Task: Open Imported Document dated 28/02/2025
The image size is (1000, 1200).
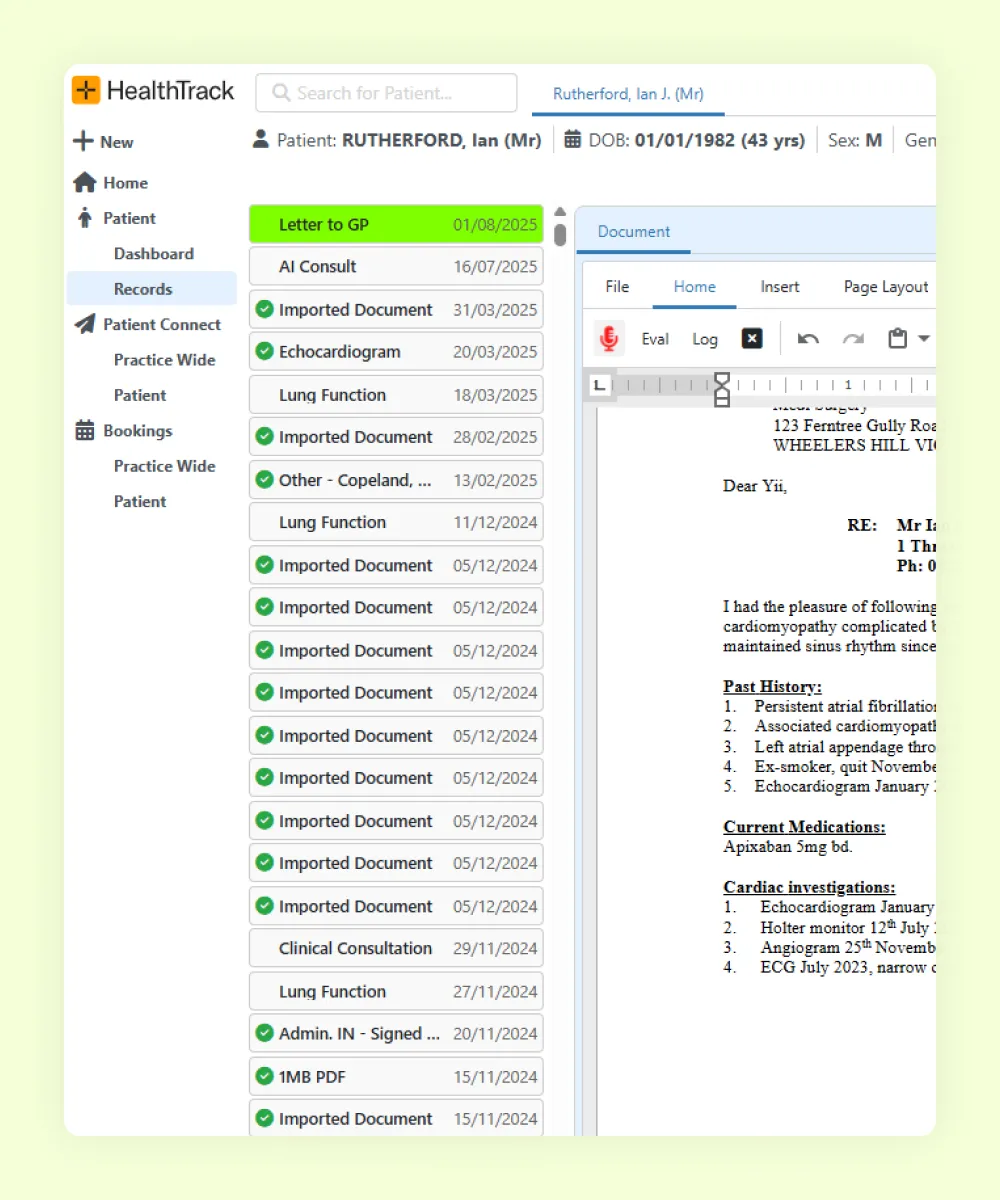Action: [396, 437]
